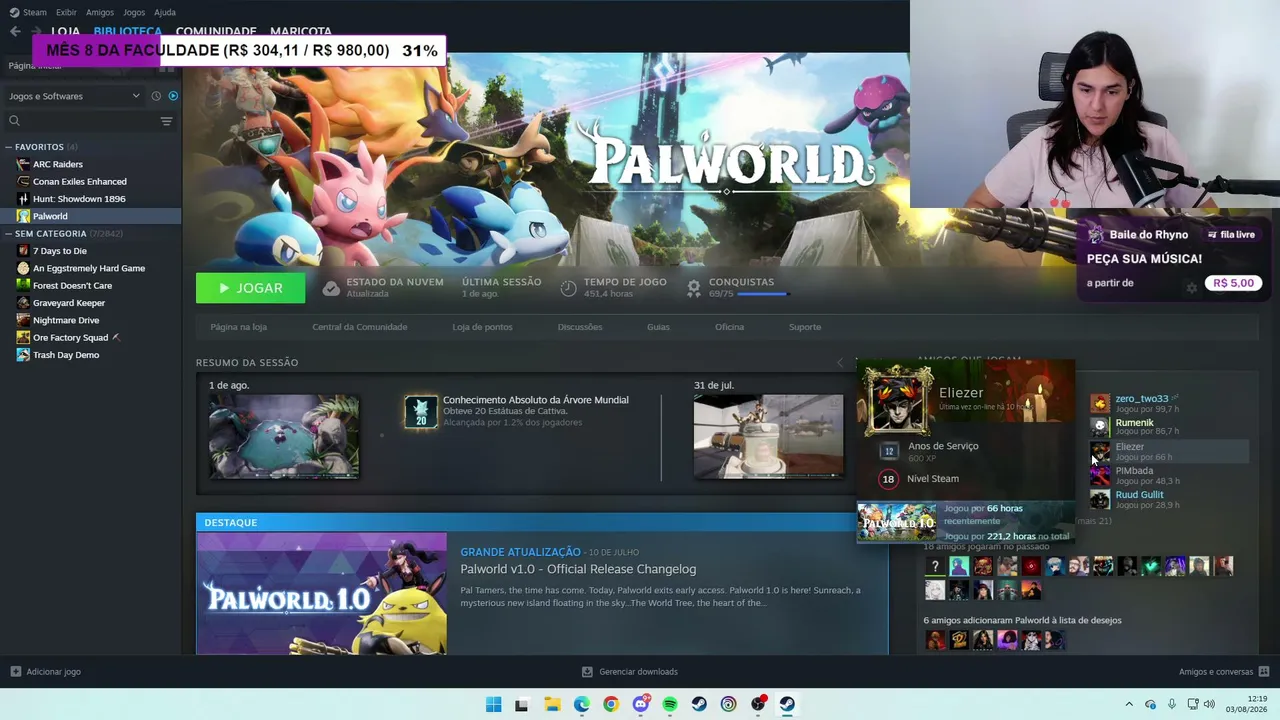Collapse the FAVORITOS category
The height and width of the screenshot is (720, 1280).
click(8, 147)
